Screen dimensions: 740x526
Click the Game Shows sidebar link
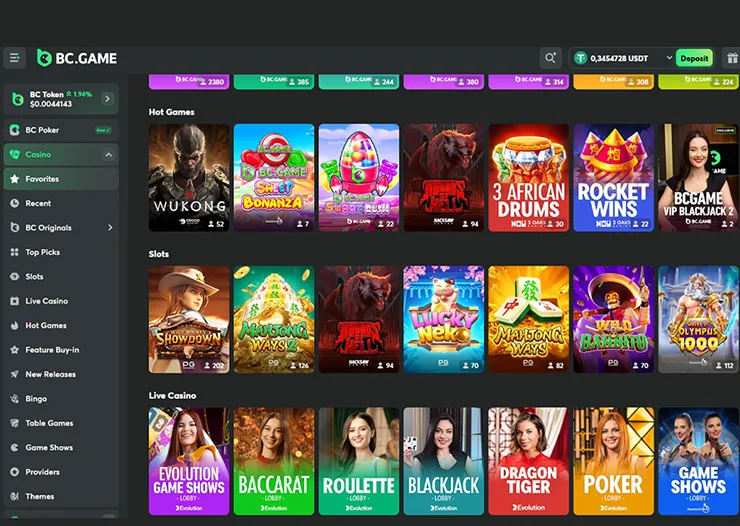[x=61, y=447]
